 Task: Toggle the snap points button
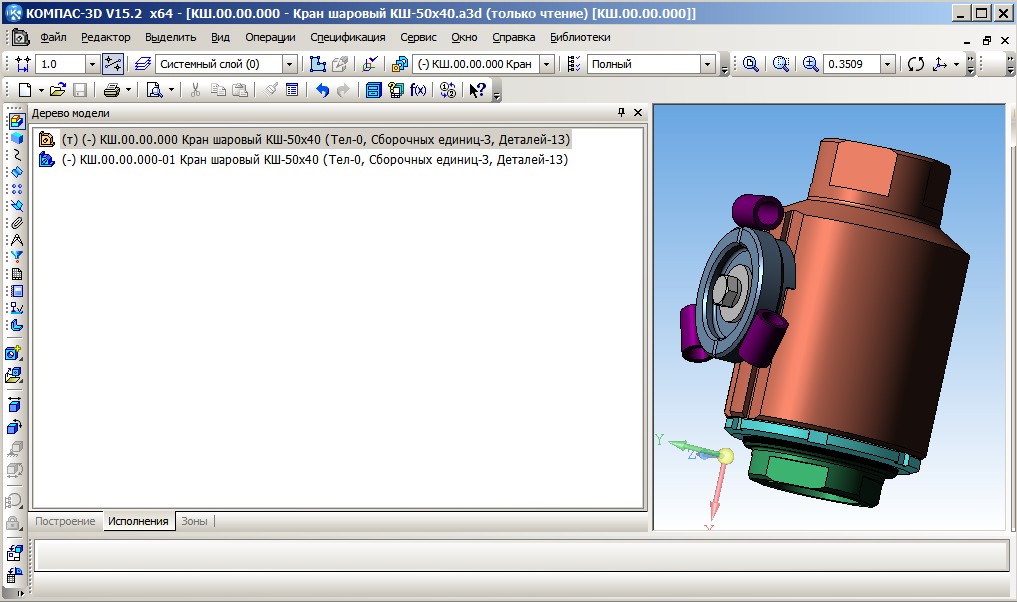click(113, 64)
